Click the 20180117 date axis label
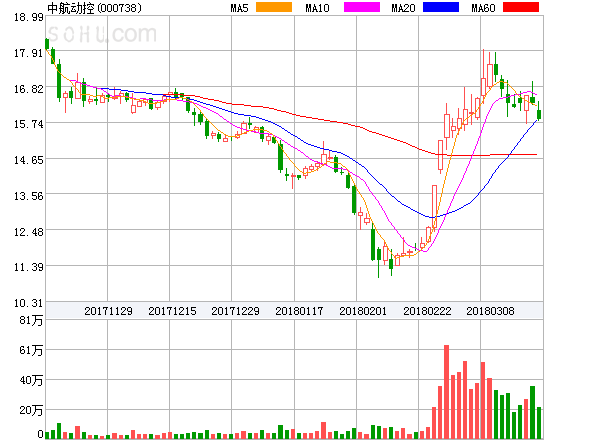This screenshot has width=600, height=440. 299,311
